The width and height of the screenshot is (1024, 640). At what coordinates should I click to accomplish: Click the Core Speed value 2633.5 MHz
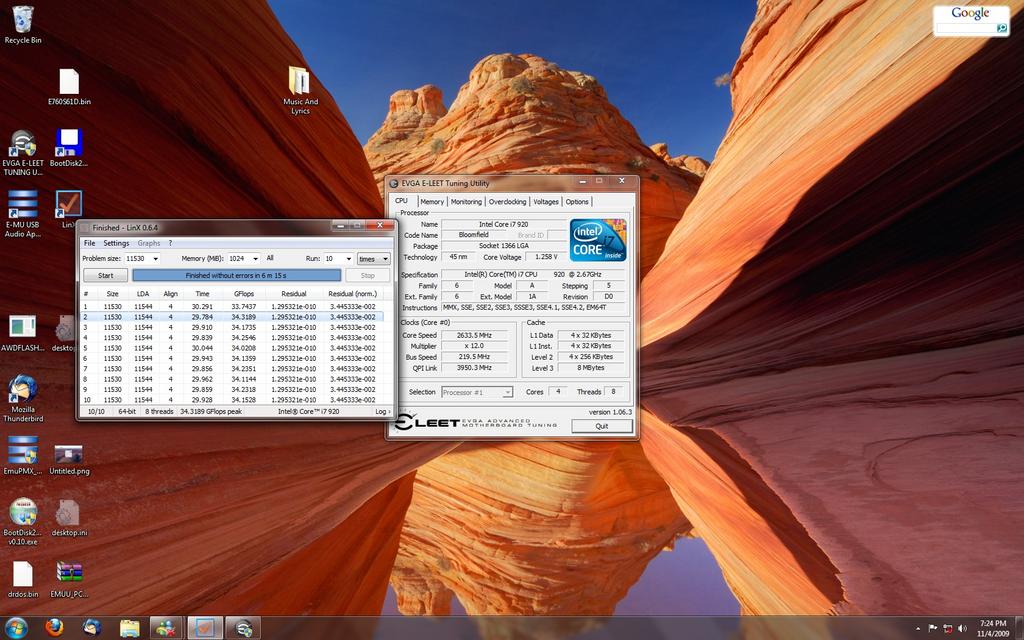(475, 335)
